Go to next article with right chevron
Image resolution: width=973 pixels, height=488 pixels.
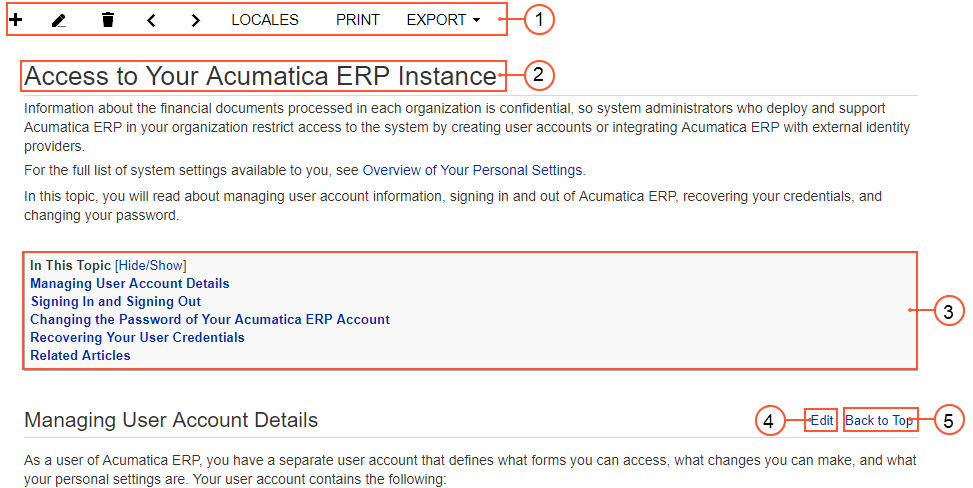coord(195,20)
